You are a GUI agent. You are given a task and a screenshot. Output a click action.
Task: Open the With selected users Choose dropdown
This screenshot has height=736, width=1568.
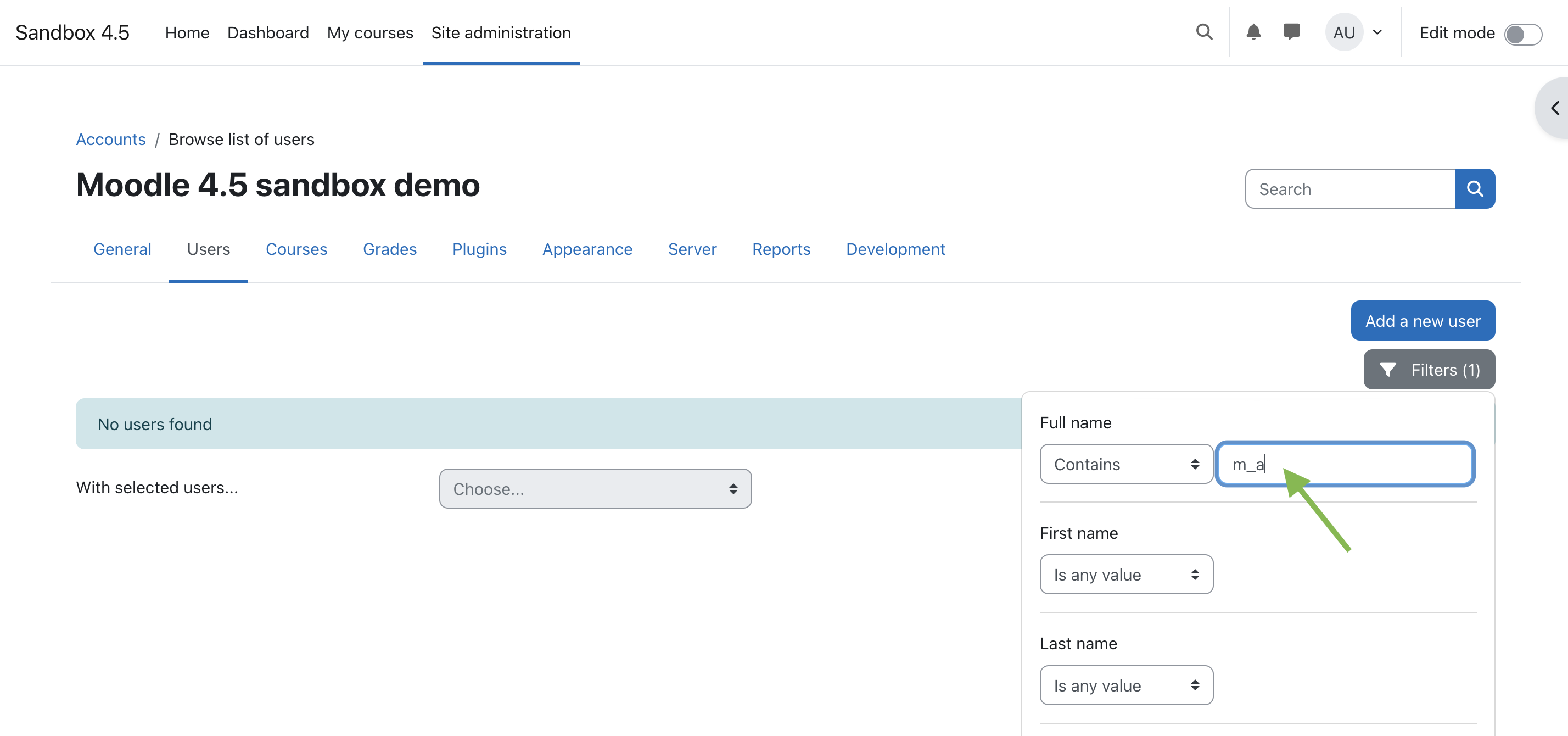tap(595, 488)
